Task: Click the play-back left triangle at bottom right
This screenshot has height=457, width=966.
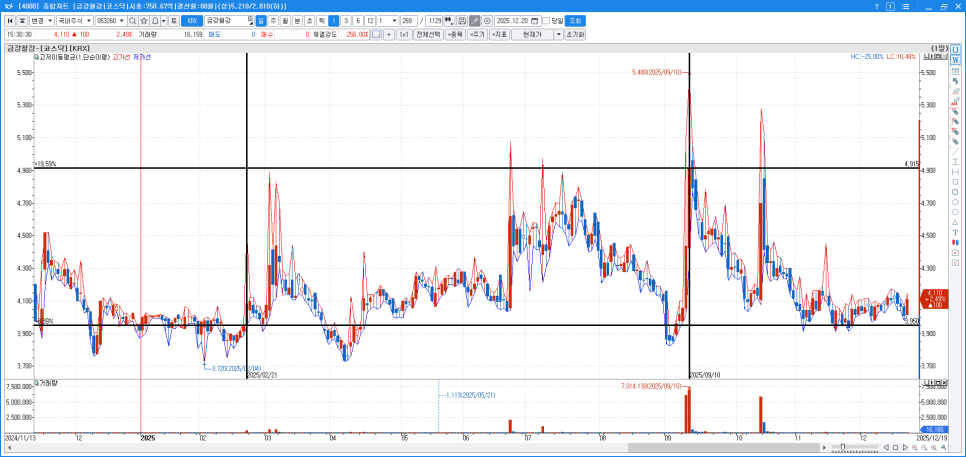Action: point(886,447)
